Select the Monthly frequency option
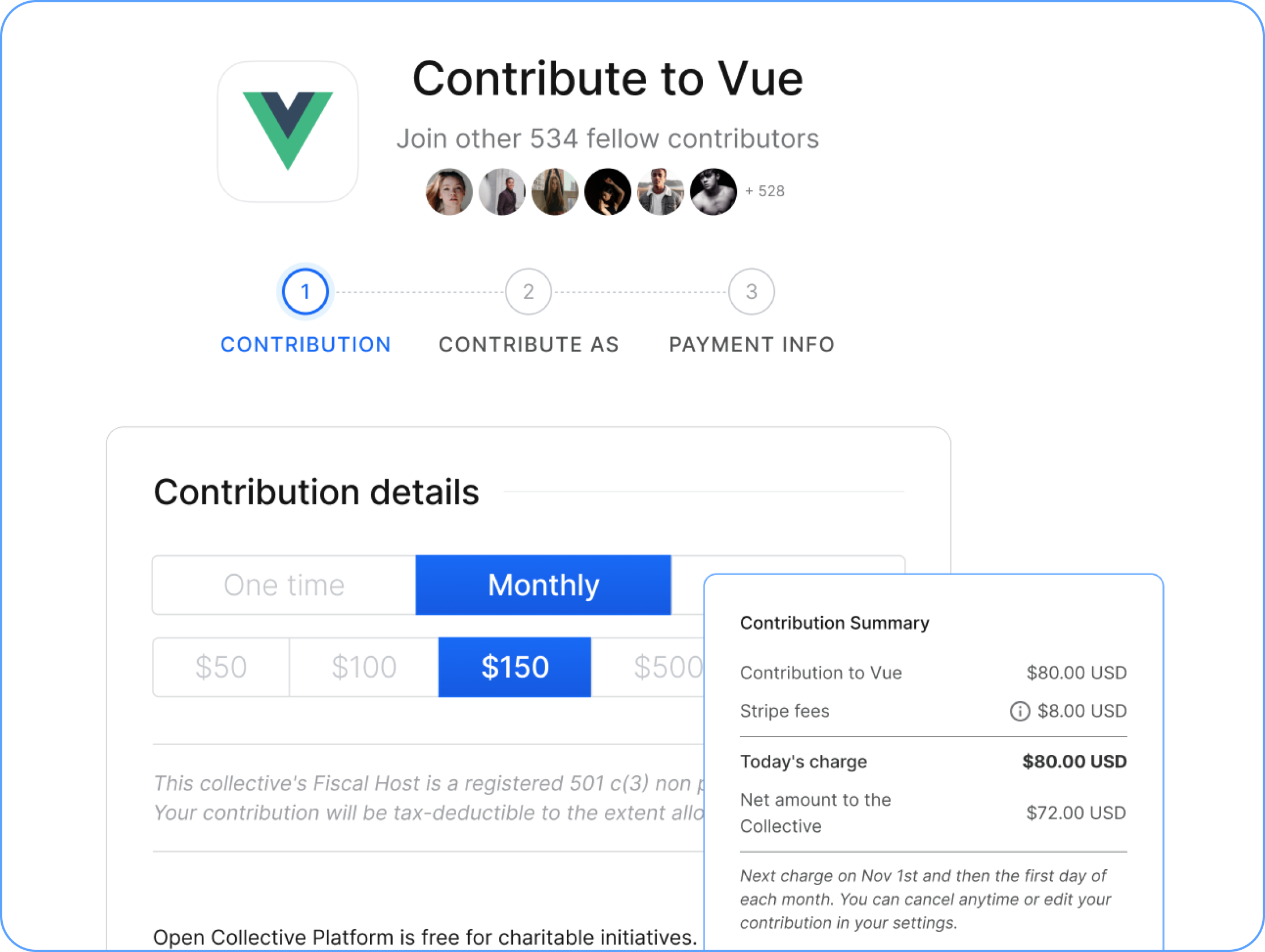This screenshot has width=1265, height=952. [x=543, y=585]
